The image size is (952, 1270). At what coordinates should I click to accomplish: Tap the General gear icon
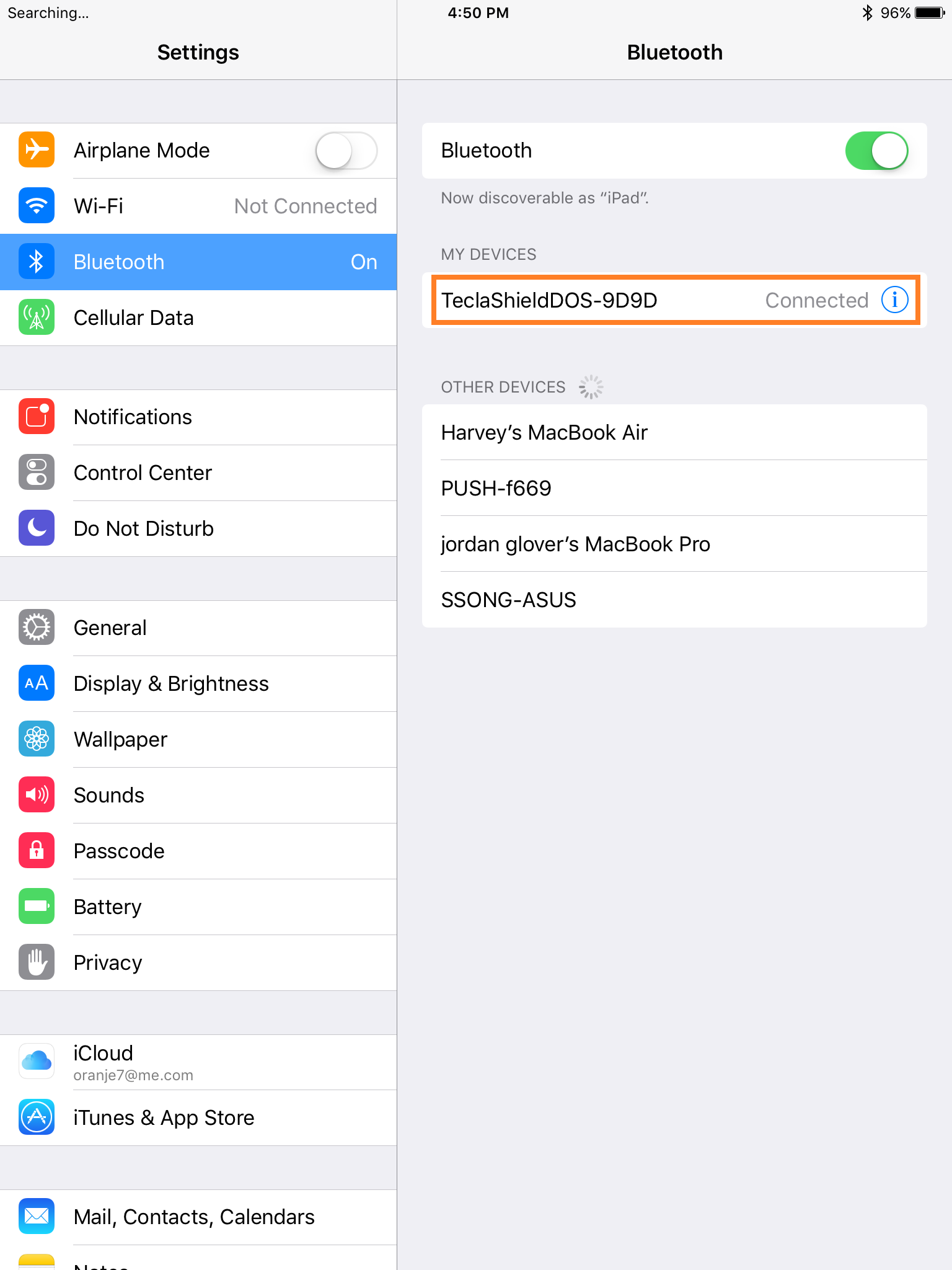(37, 628)
